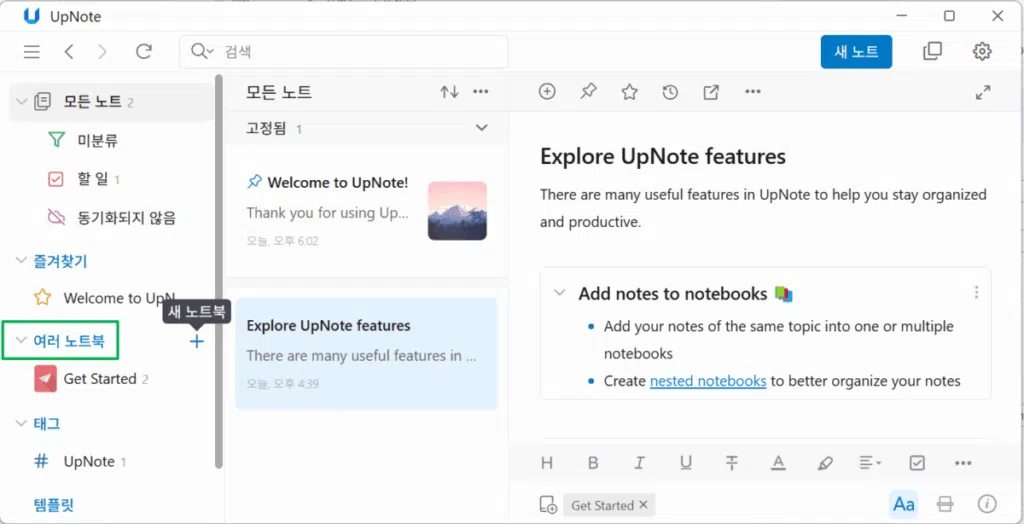Viewport: 1024px width, 524px height.
Task: Click the sidebar vertical scrollbar
Action: click(x=219, y=271)
